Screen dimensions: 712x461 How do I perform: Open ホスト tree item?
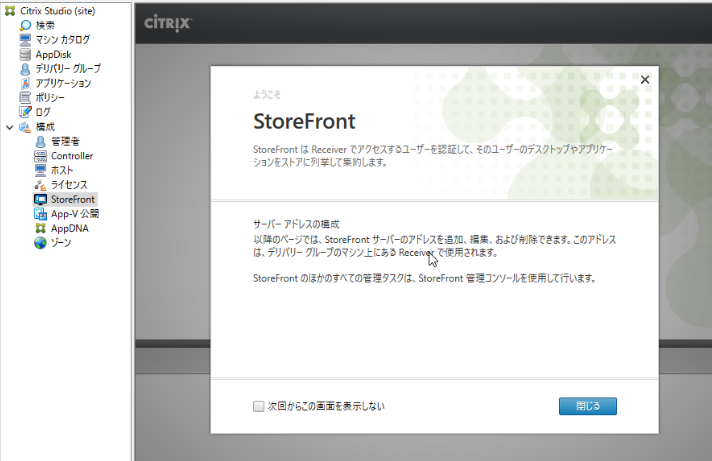(62, 170)
